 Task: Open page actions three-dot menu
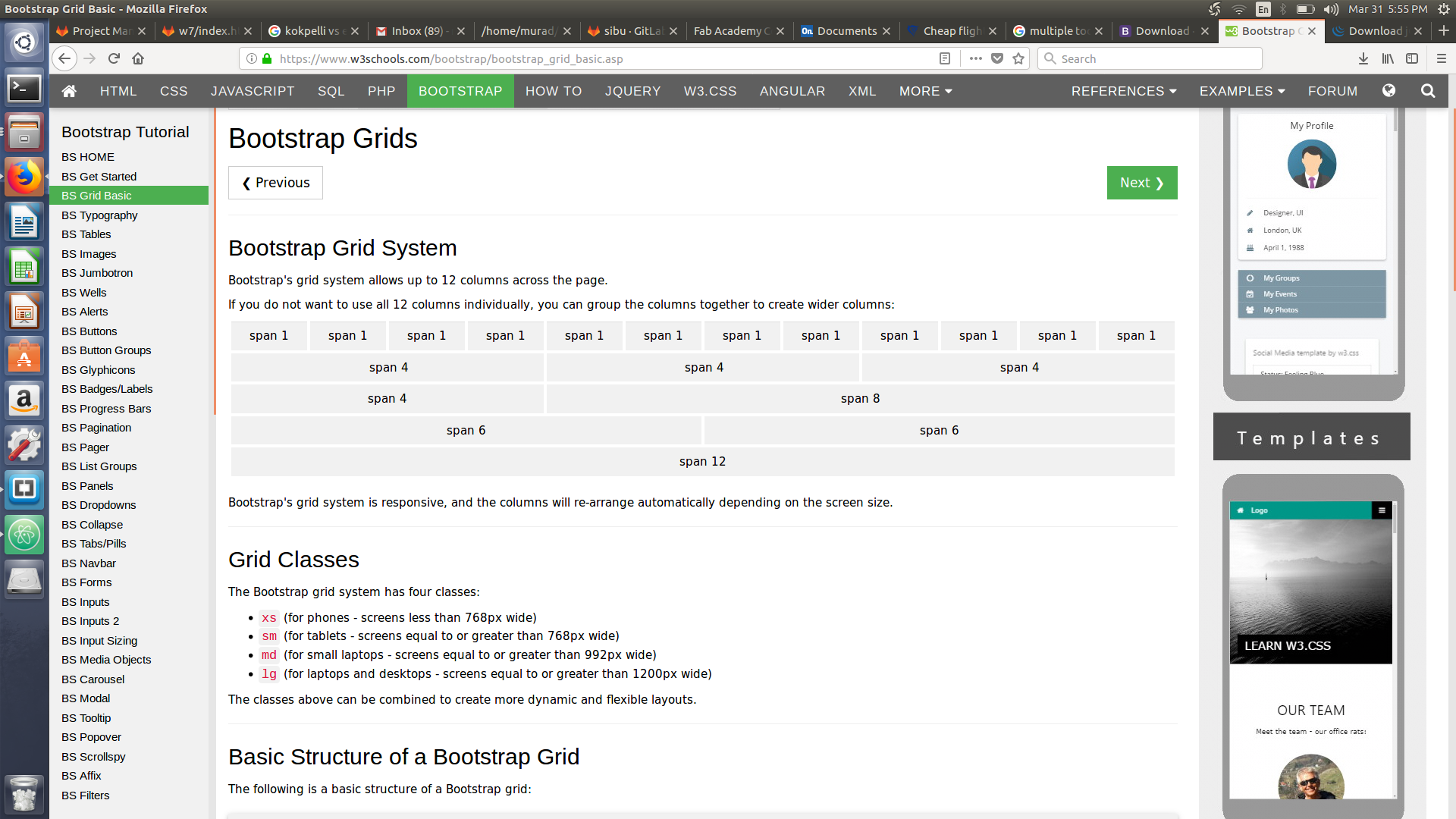976,58
